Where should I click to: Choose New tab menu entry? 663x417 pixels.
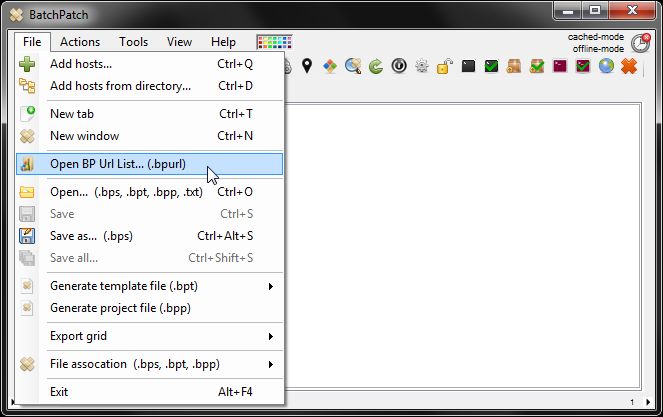click(x=149, y=114)
